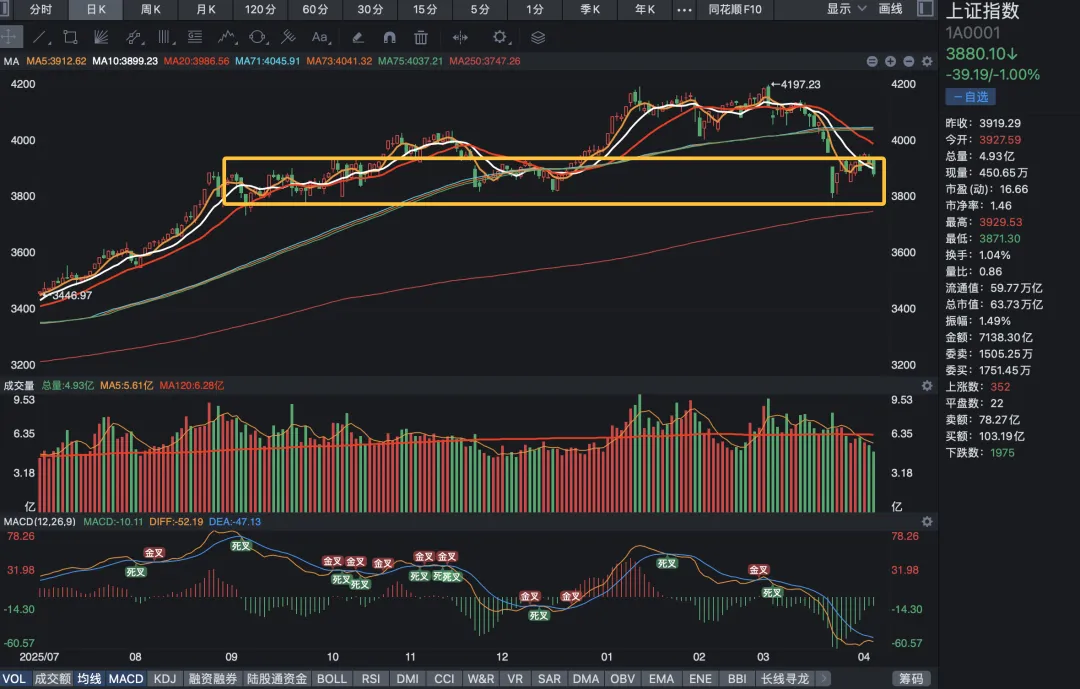Enable the 融资融券 indicator

point(213,679)
